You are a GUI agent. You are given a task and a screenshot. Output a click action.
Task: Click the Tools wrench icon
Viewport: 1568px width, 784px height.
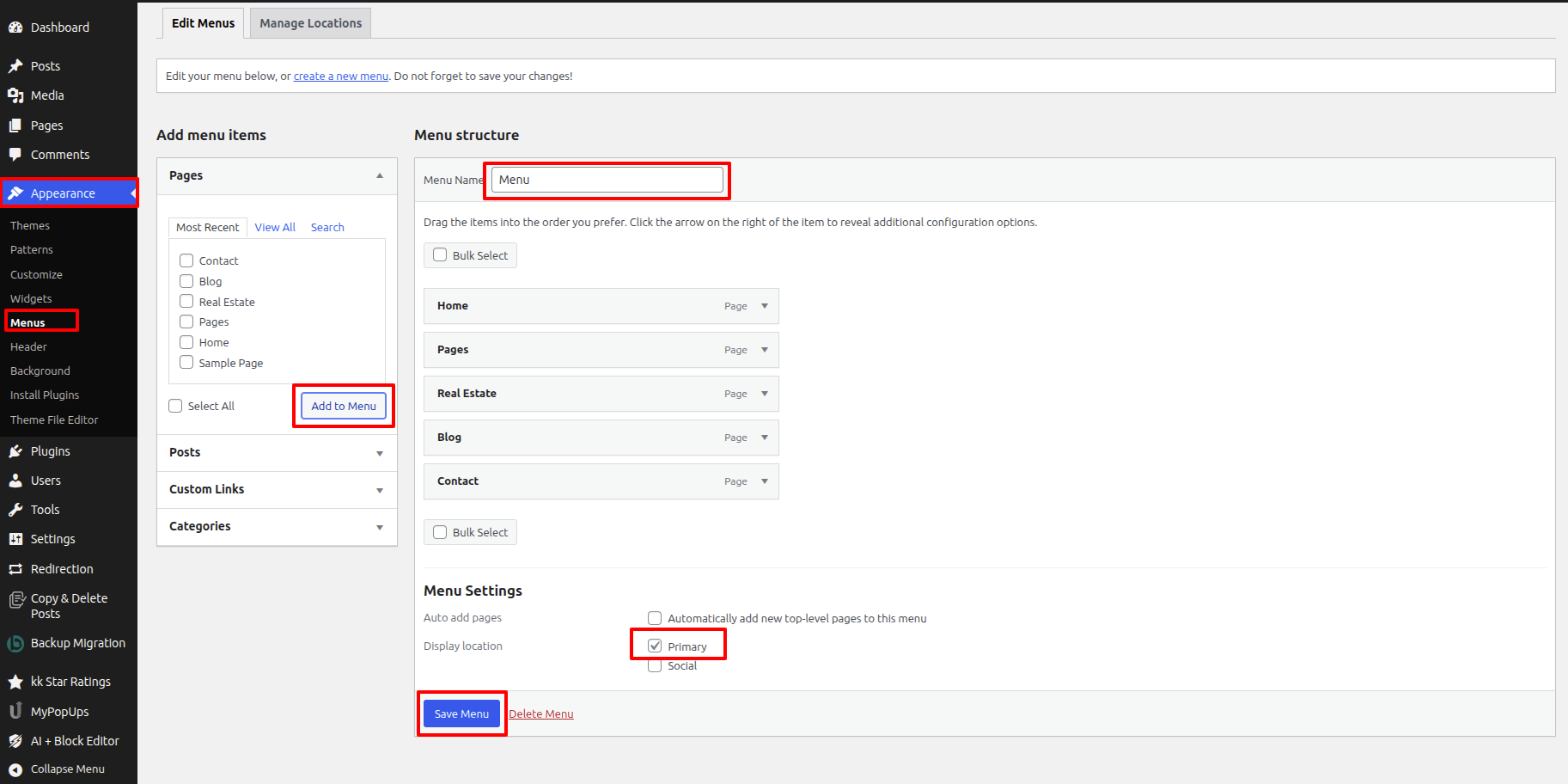(x=15, y=510)
